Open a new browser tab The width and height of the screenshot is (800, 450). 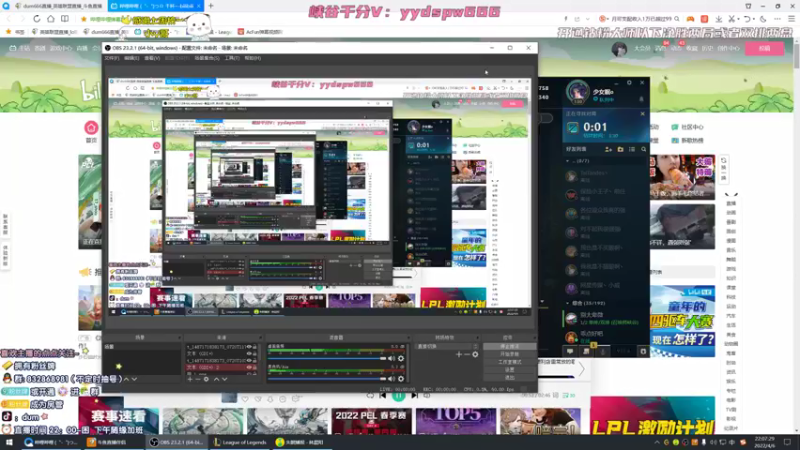point(211,6)
